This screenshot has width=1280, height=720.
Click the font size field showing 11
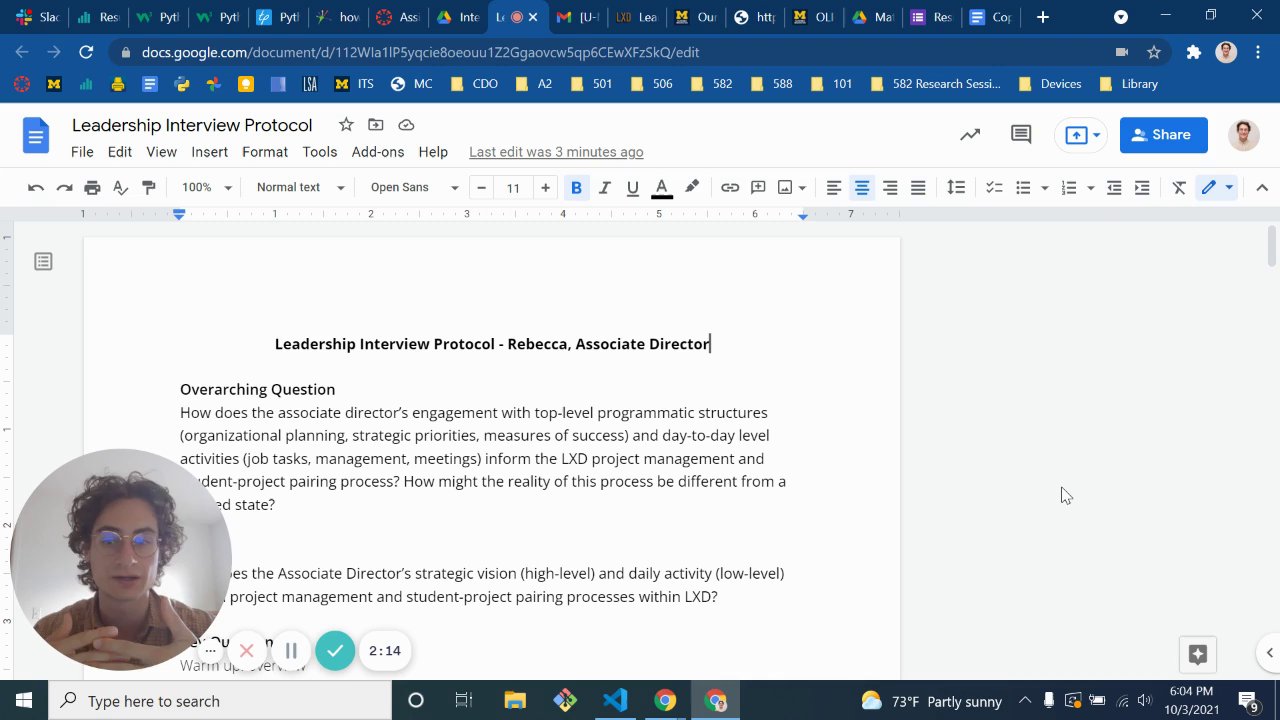point(513,187)
